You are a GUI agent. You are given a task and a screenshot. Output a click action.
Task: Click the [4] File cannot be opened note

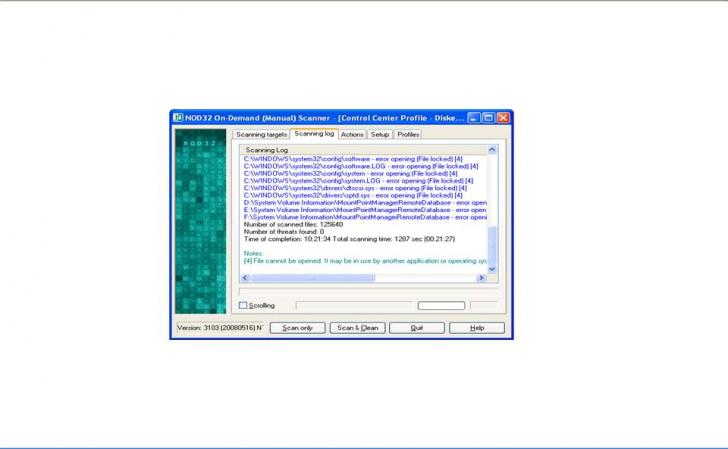365,261
